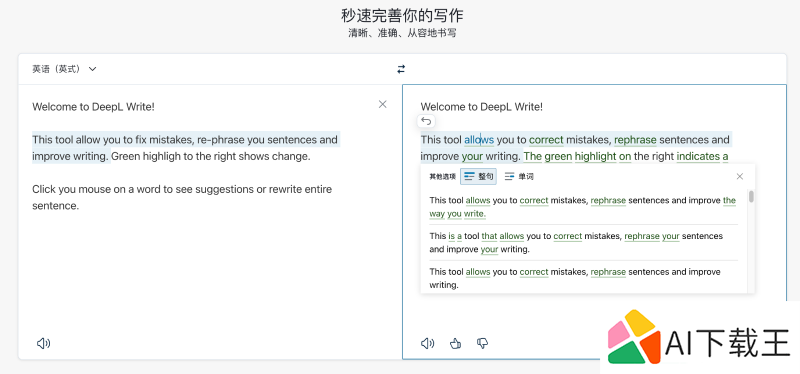The height and width of the screenshot is (374, 800).
Task: Click the green word 'your' before writing
Action: [x=472, y=157]
